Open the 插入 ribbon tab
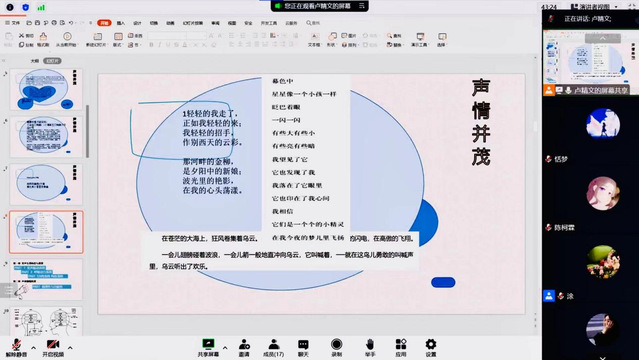The width and height of the screenshot is (639, 360). tap(121, 23)
